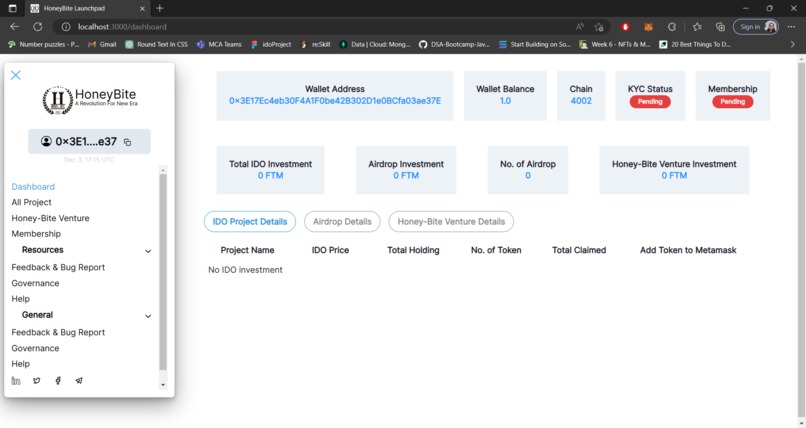Open Governance under Resources
This screenshot has width=806, height=428.
click(35, 283)
